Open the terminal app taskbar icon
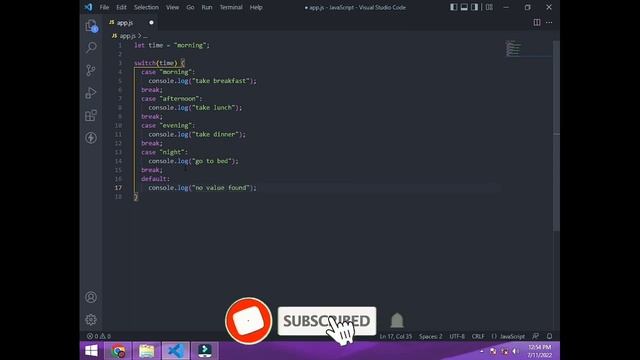640x360 pixels. [204, 351]
